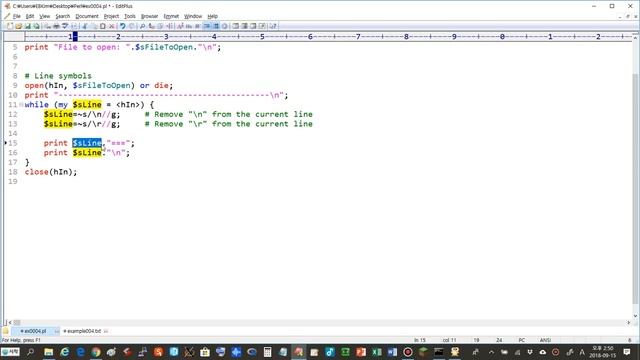The height and width of the screenshot is (360, 640).
Task: Open the Document menu
Action: [87, 16]
